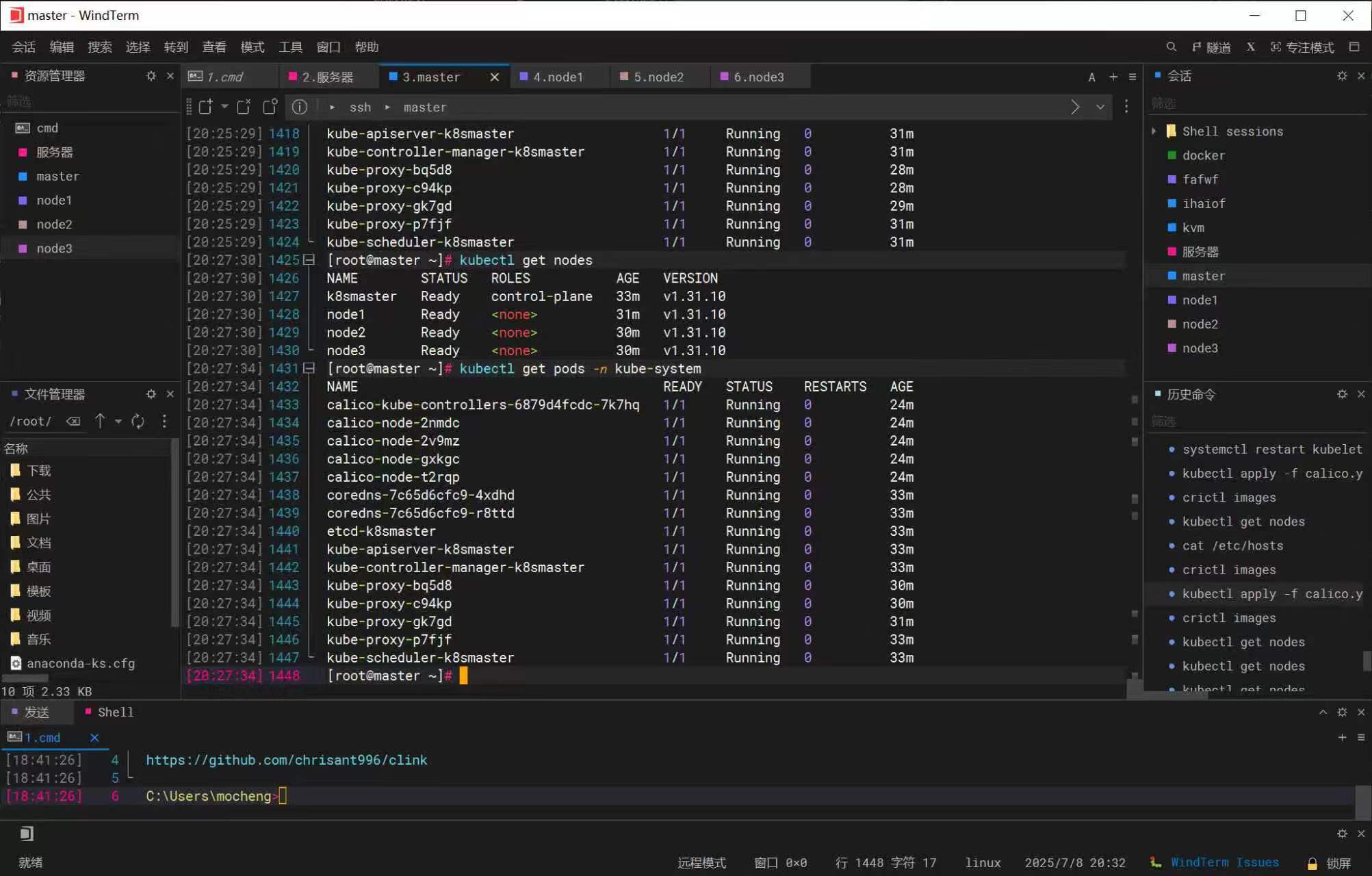Switch to the 5.node2 tab
This screenshot has width=1372, height=876.
[x=658, y=77]
